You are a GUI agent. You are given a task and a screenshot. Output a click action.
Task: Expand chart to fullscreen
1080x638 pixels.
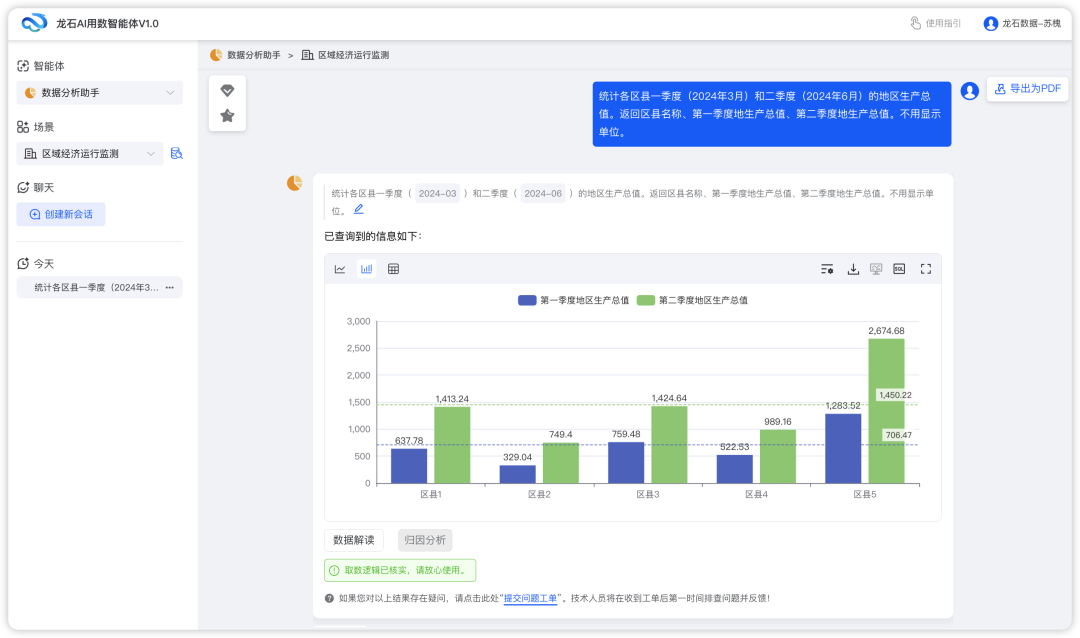pyautogui.click(x=926, y=269)
